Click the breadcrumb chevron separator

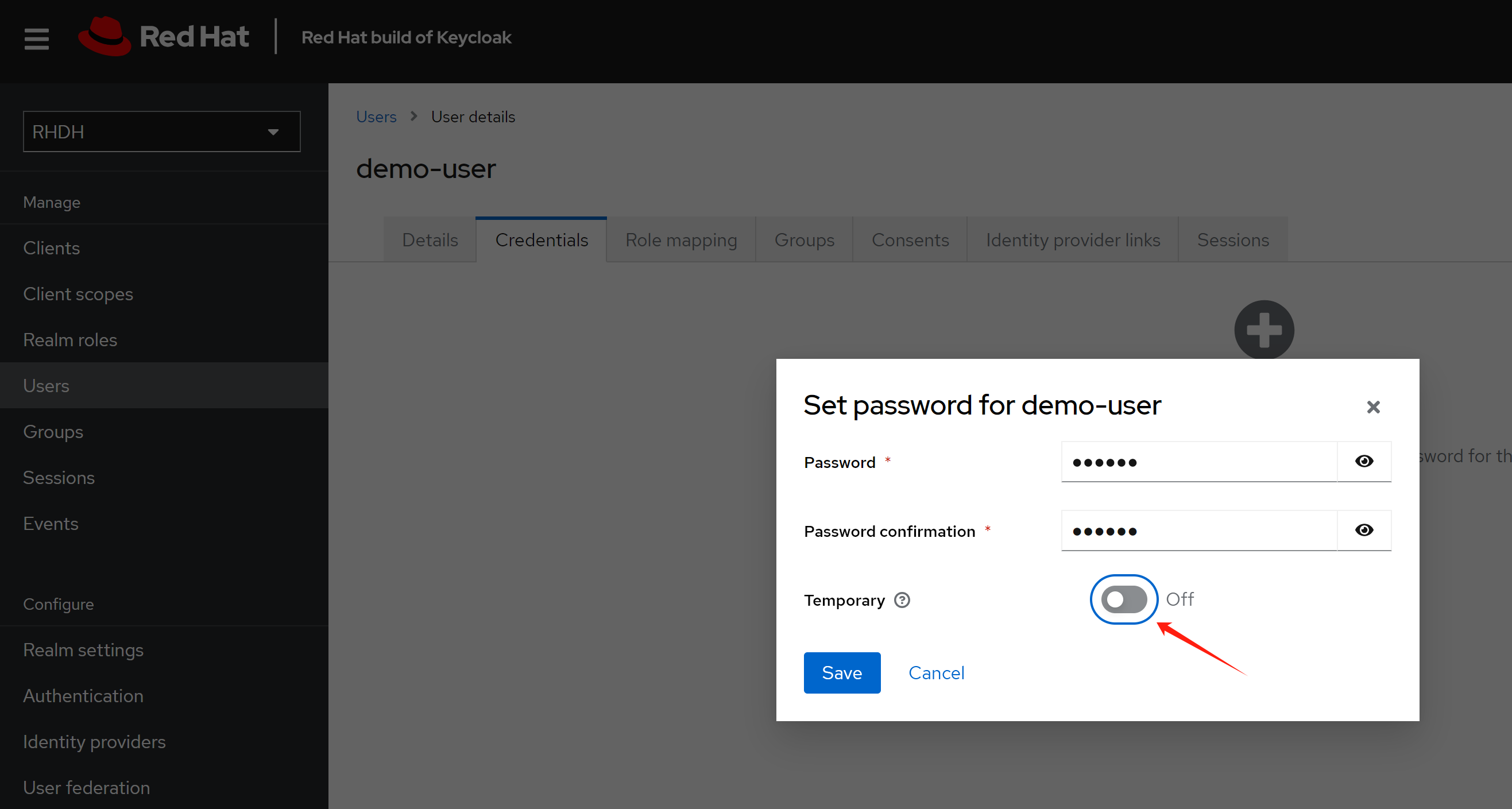tap(414, 116)
